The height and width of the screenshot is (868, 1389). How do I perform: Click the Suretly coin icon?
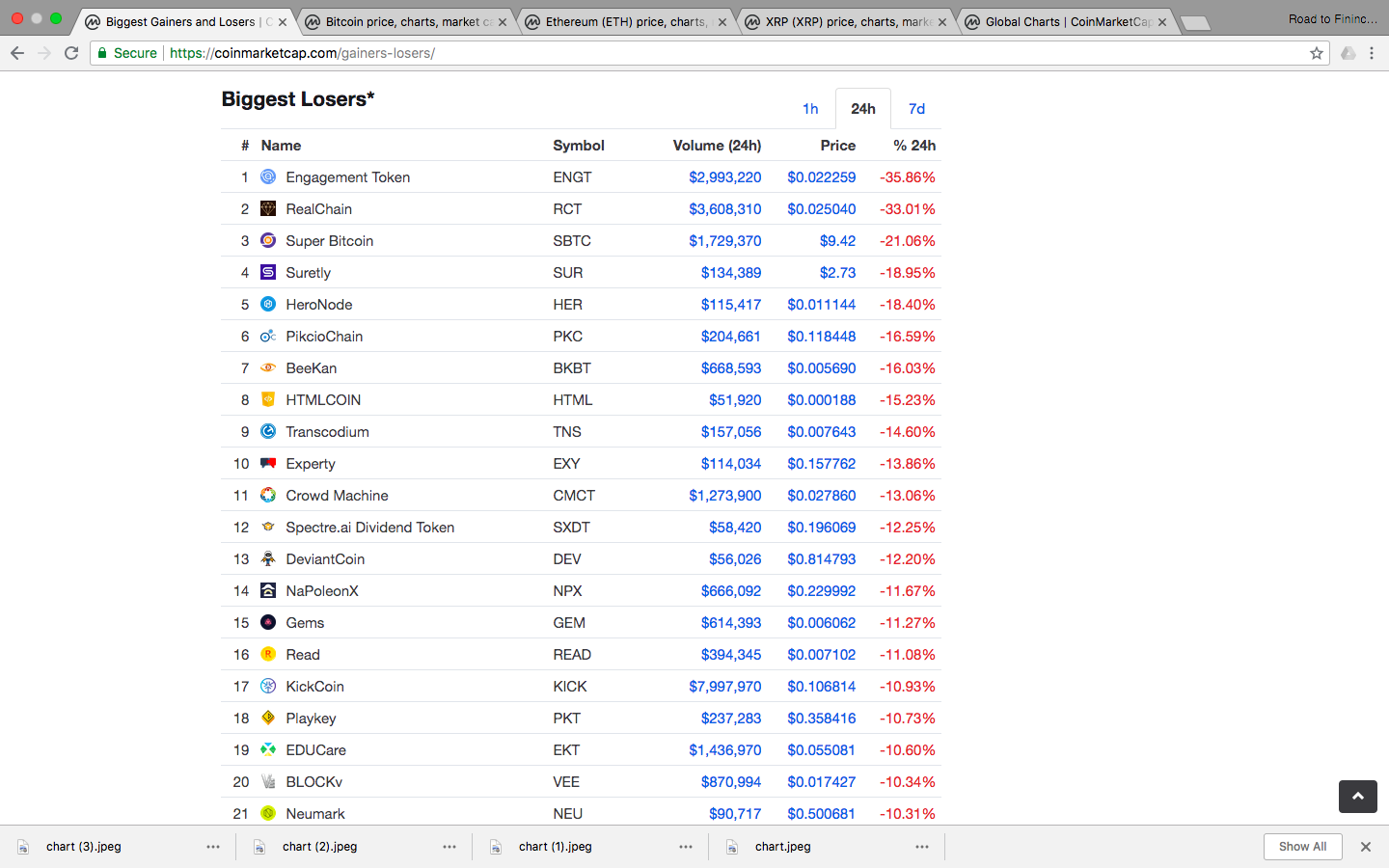pyautogui.click(x=268, y=272)
